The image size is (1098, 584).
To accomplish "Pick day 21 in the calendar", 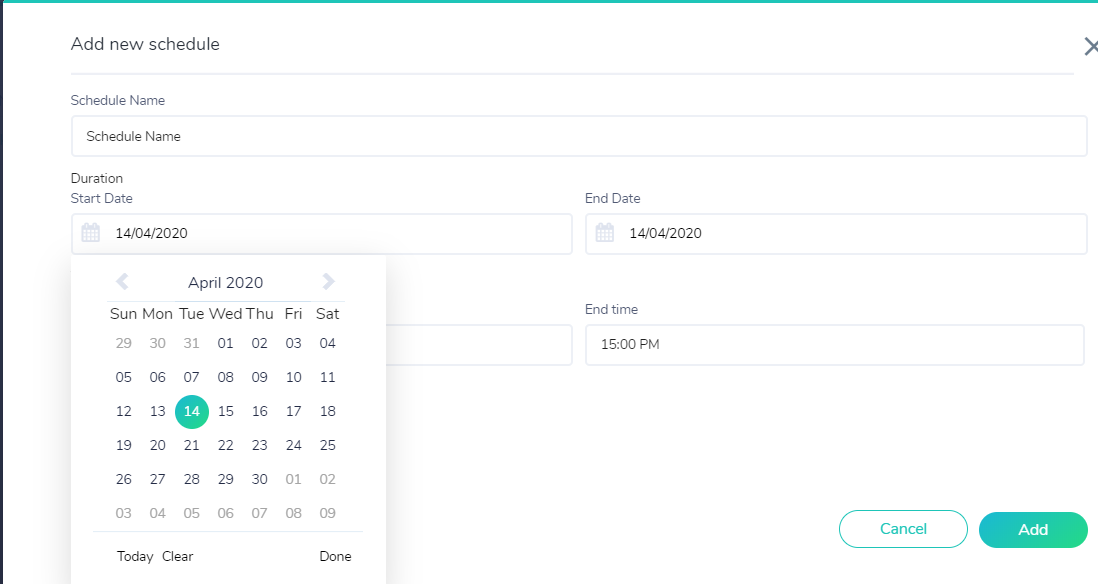I will point(192,445).
